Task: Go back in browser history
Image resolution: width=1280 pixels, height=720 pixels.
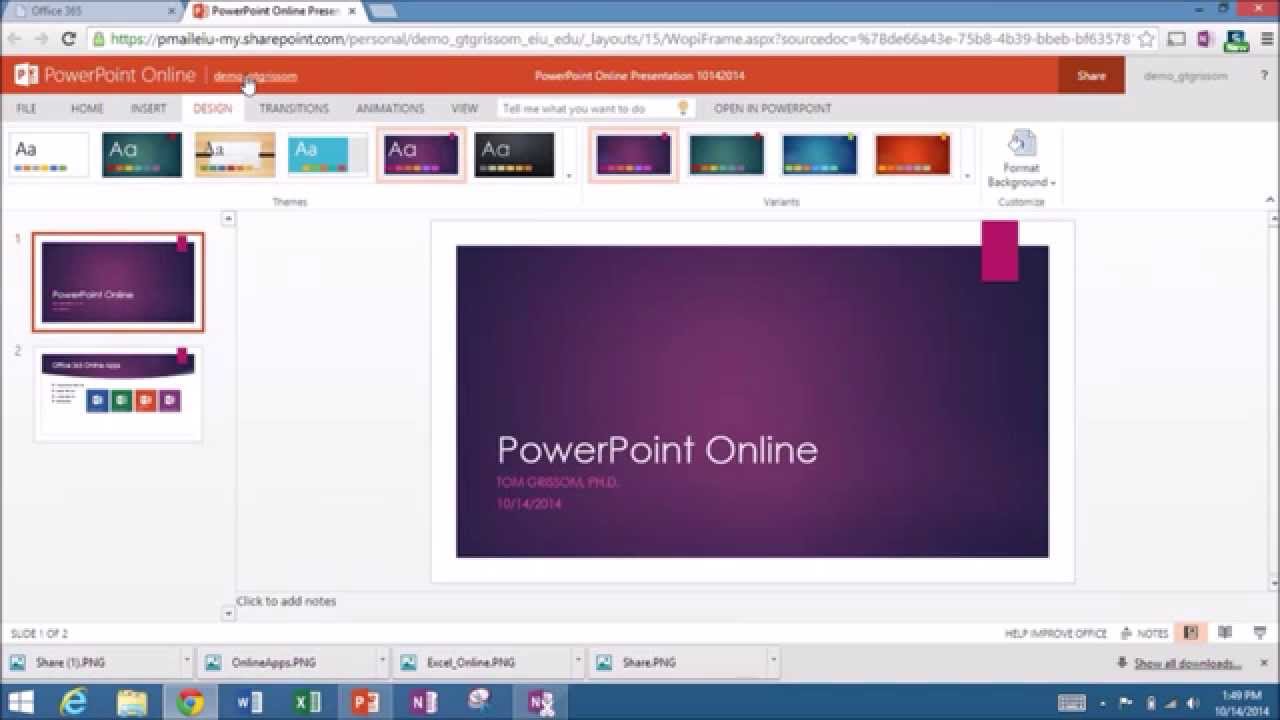Action: pos(14,39)
